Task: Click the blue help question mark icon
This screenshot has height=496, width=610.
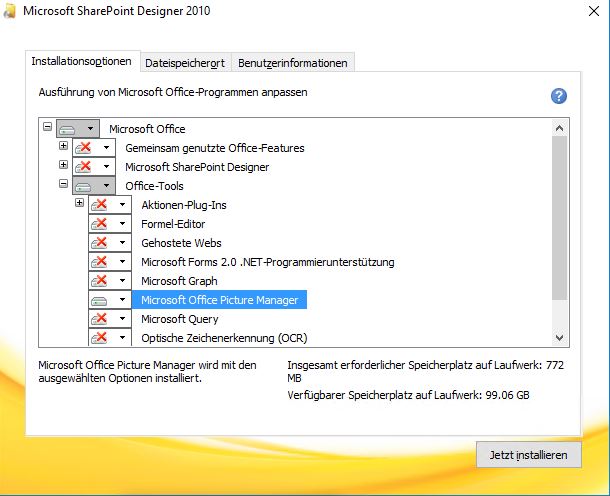Action: (x=559, y=96)
